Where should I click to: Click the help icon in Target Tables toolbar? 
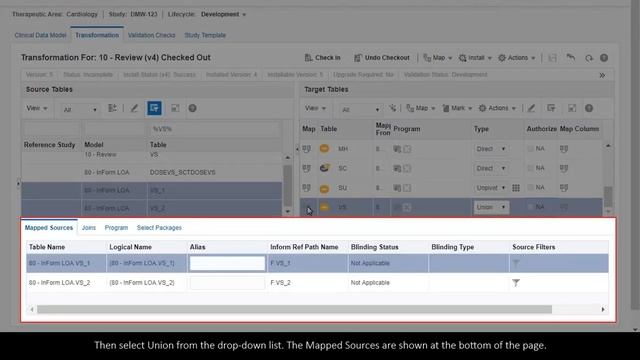tap(589, 108)
